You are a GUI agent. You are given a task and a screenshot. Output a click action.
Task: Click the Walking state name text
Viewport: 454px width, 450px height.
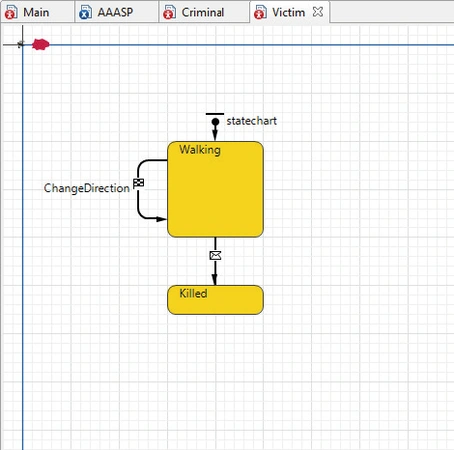point(200,150)
